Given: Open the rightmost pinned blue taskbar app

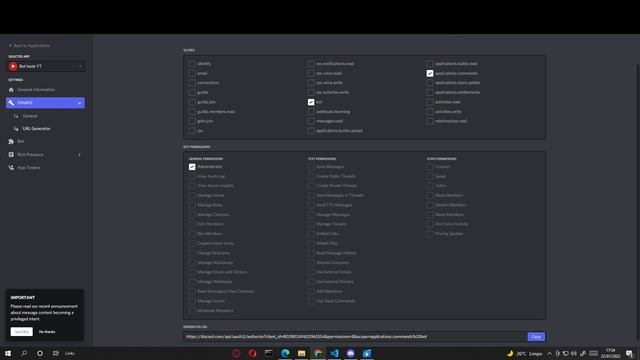Looking at the screenshot, I should 367,353.
